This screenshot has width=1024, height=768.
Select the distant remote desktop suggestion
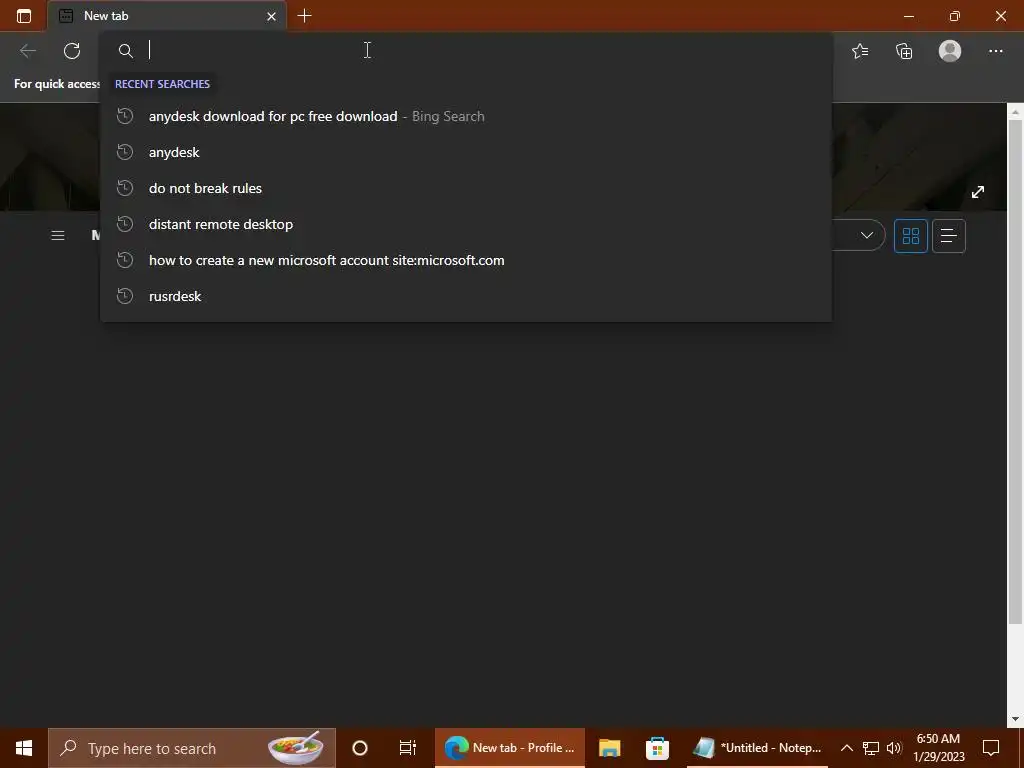click(x=466, y=224)
